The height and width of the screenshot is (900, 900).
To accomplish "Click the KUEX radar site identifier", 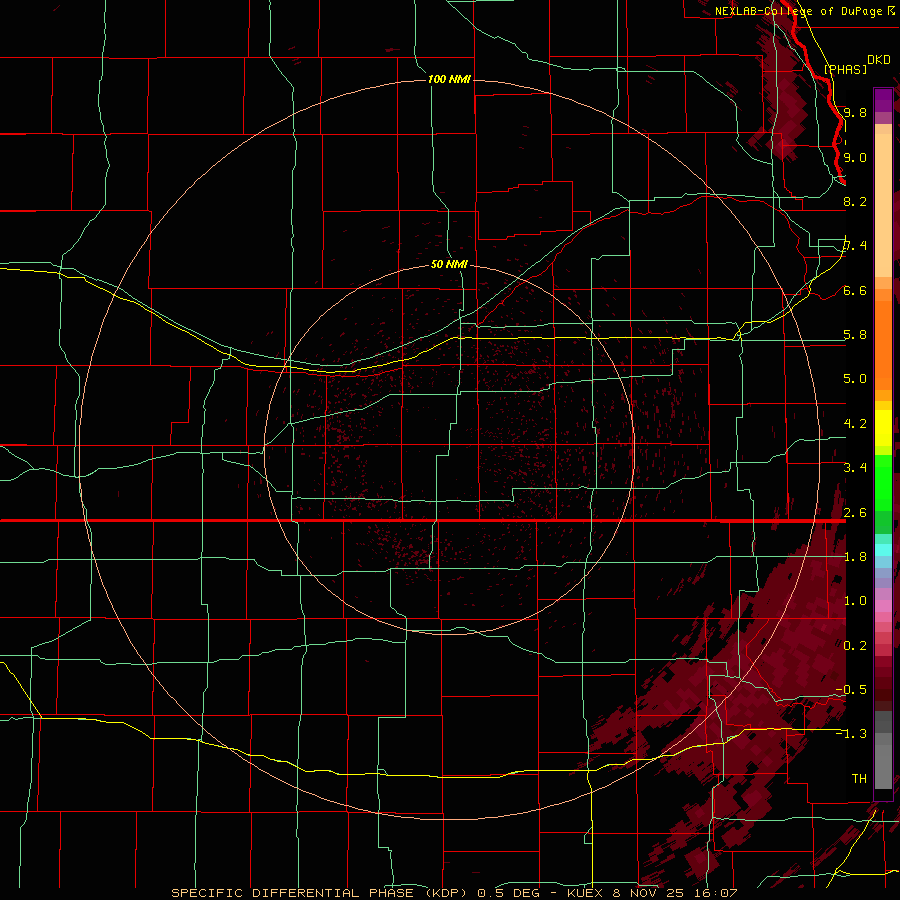I will 585,893.
